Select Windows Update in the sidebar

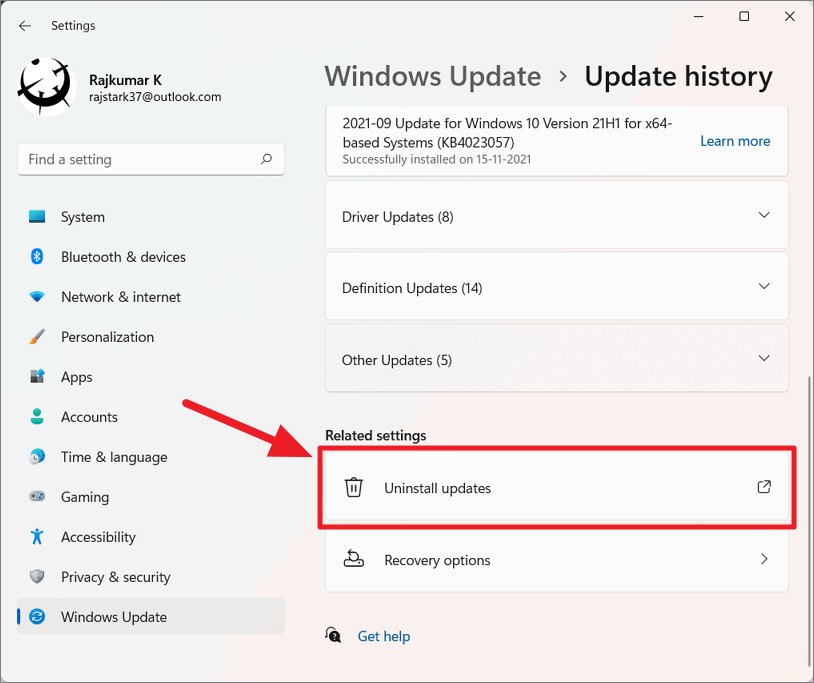pos(151,617)
